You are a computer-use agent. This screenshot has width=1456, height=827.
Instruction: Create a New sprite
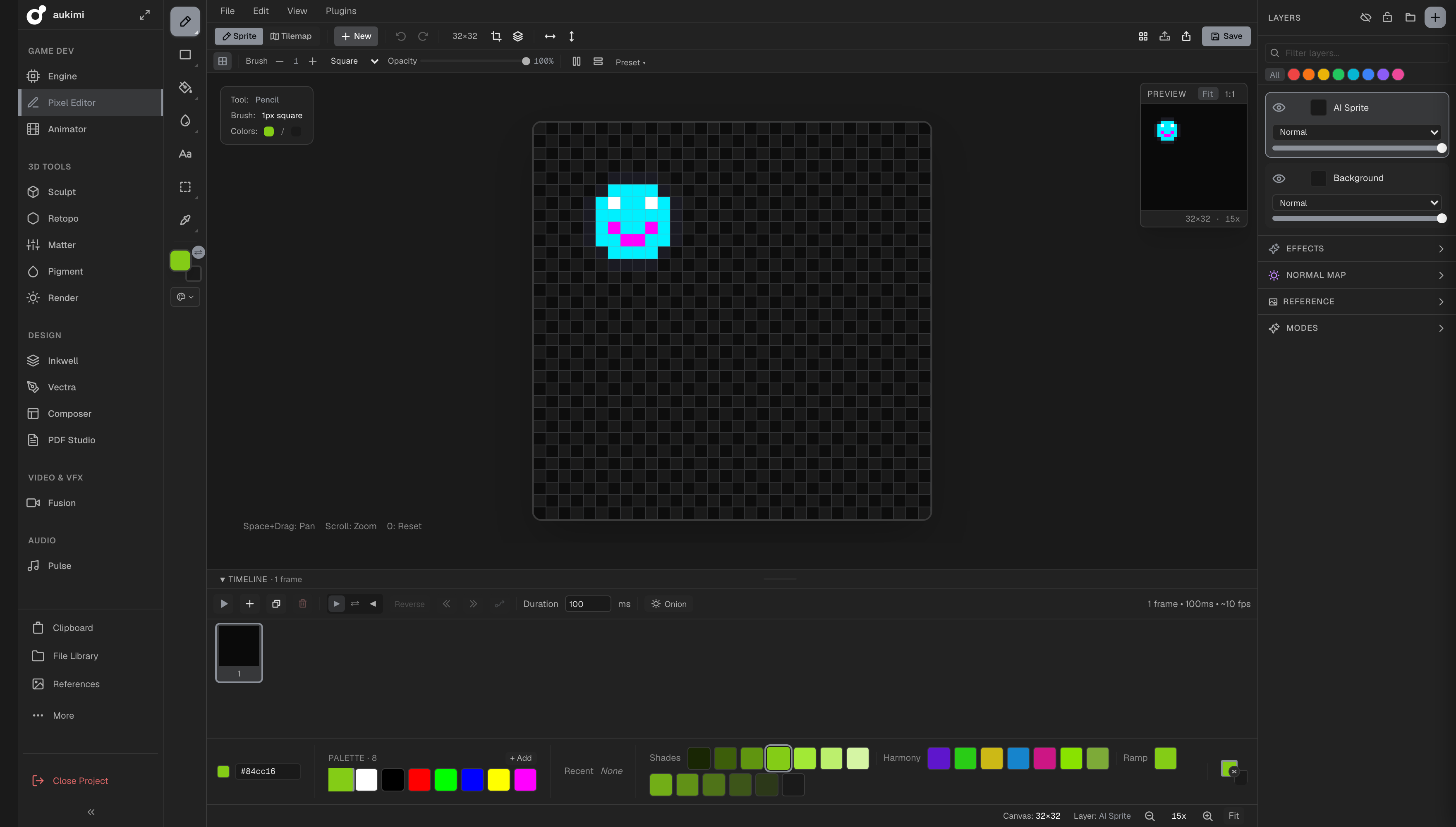(356, 36)
